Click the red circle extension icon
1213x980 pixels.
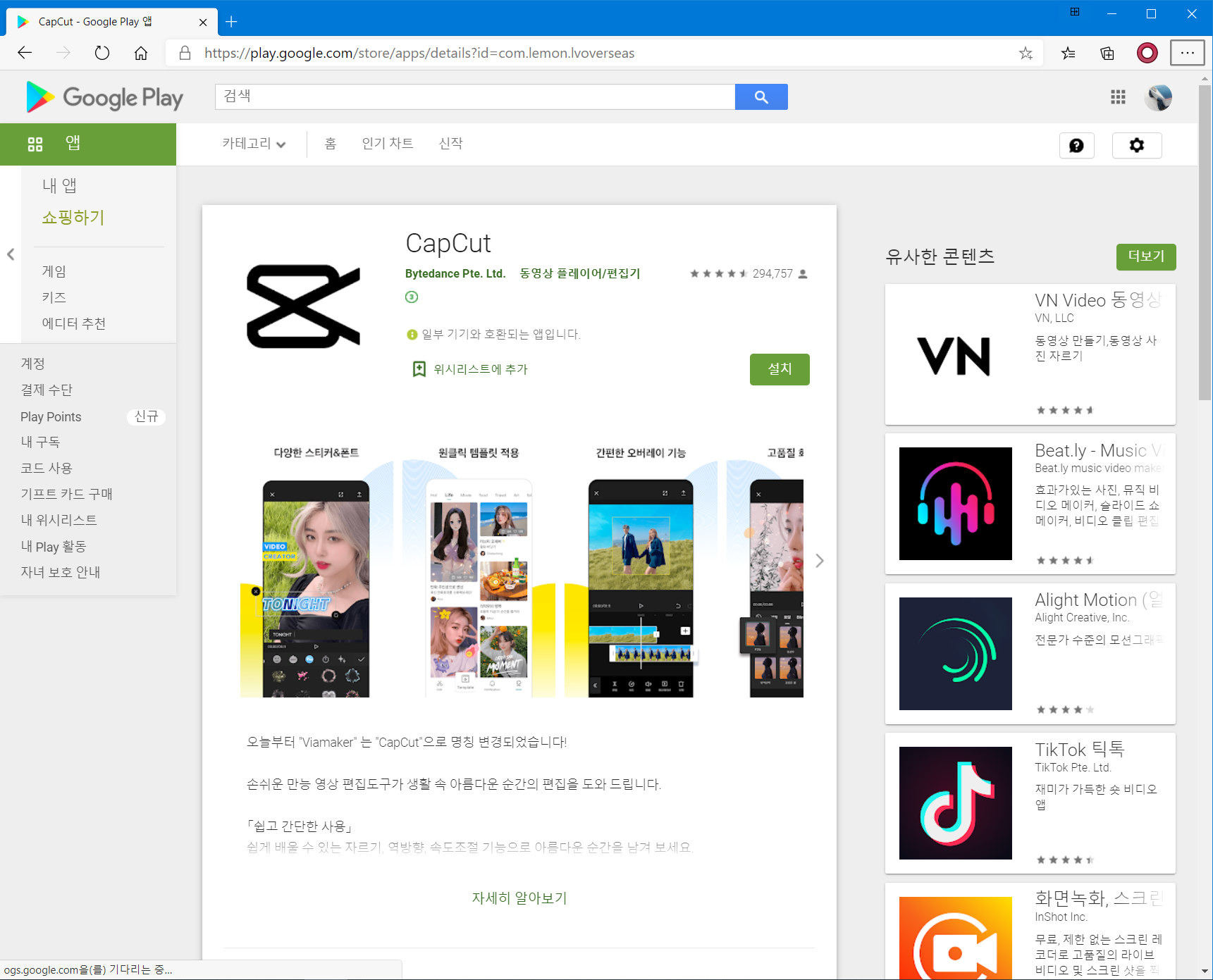(1147, 53)
